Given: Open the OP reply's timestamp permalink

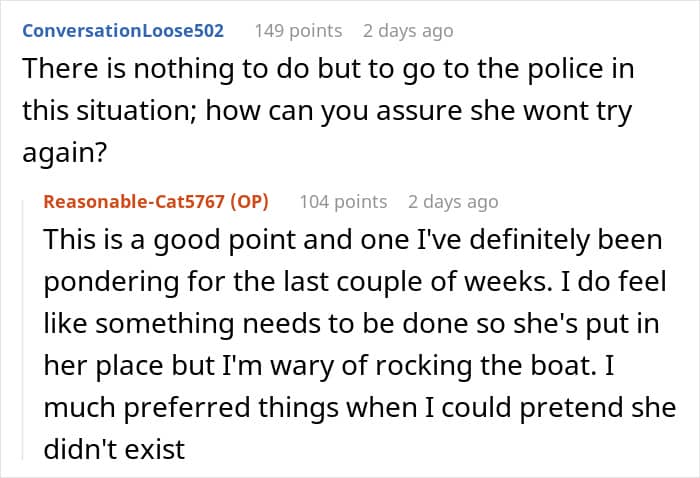Looking at the screenshot, I should (452, 201).
